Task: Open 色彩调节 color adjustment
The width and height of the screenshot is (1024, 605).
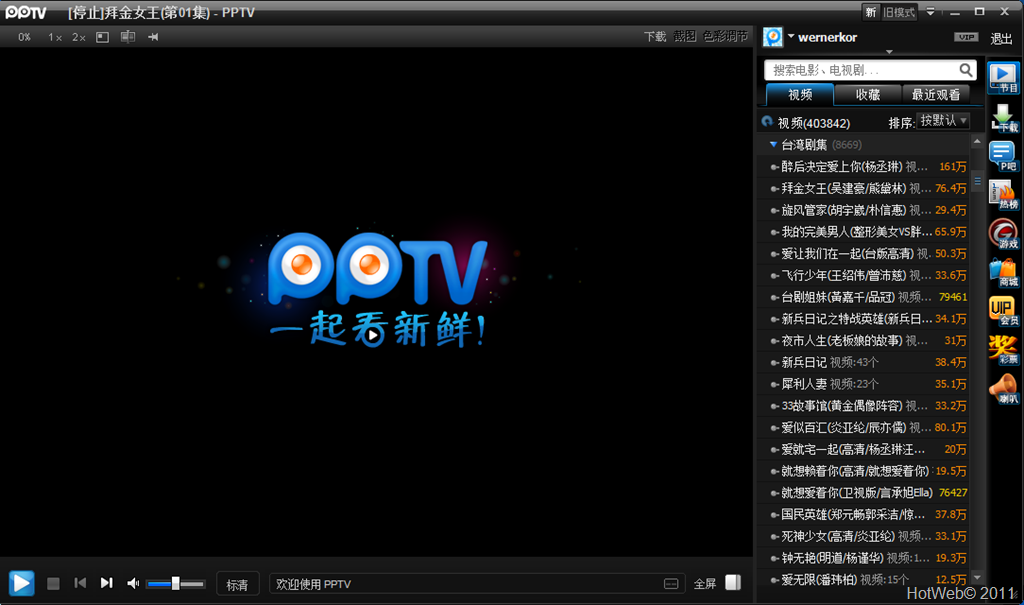Action: [x=726, y=37]
